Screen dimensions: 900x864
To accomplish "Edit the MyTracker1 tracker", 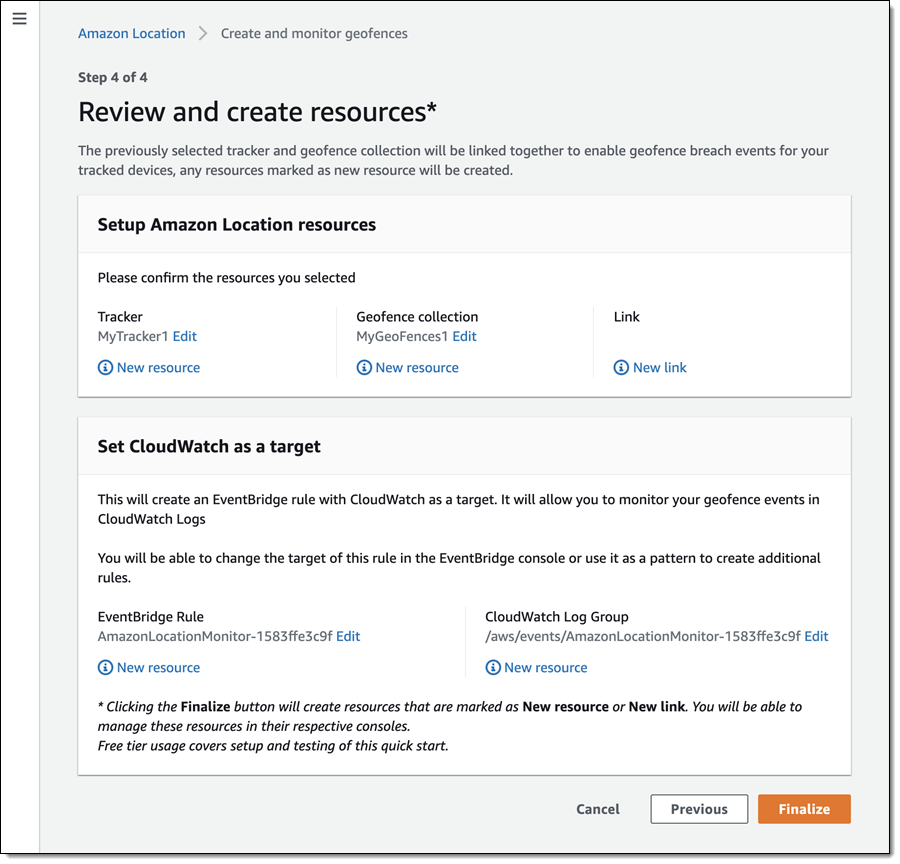I will click(185, 337).
